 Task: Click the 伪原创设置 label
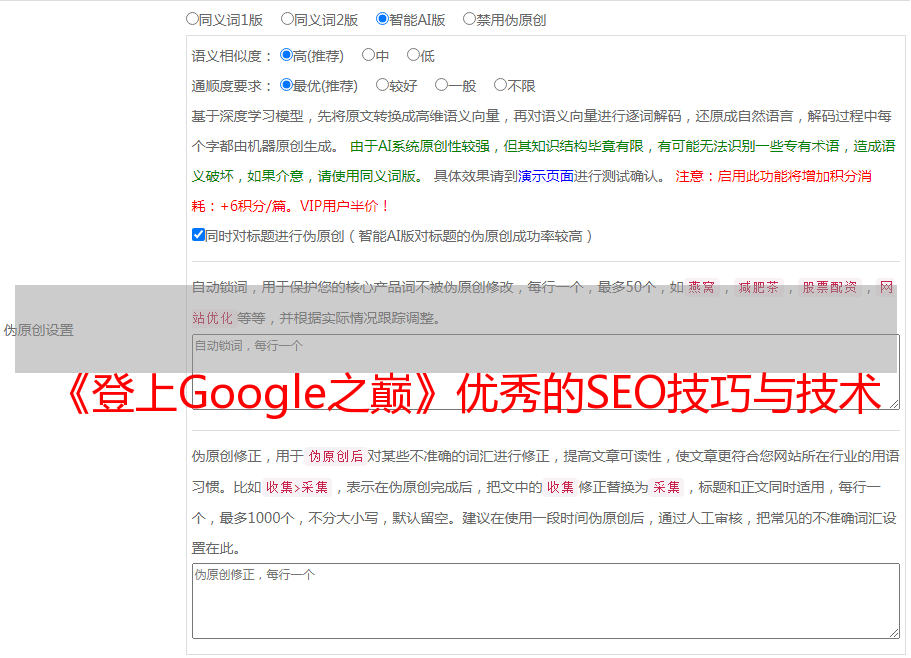coord(39,330)
